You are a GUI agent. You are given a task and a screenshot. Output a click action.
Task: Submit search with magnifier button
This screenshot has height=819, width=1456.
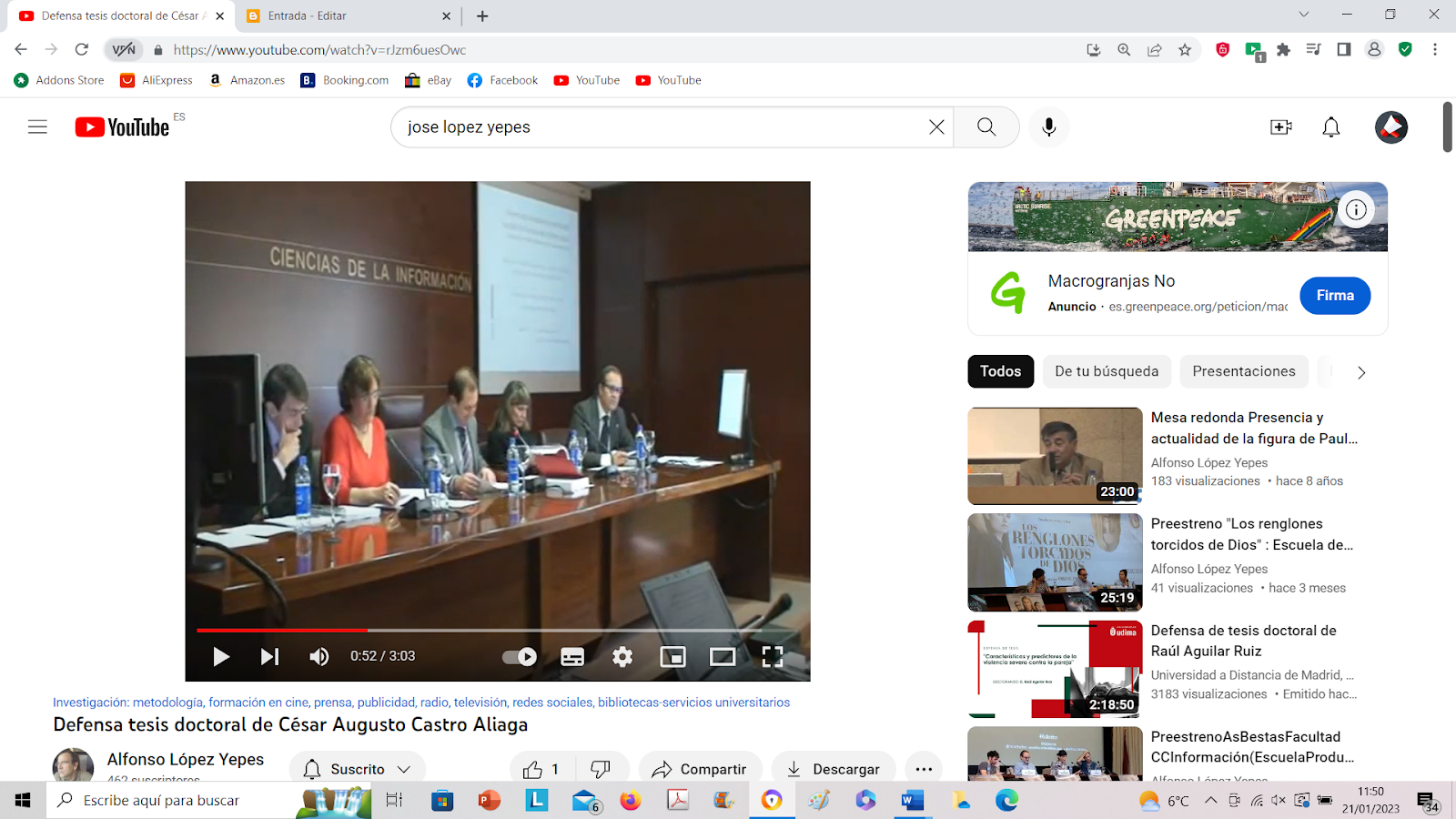point(986,127)
